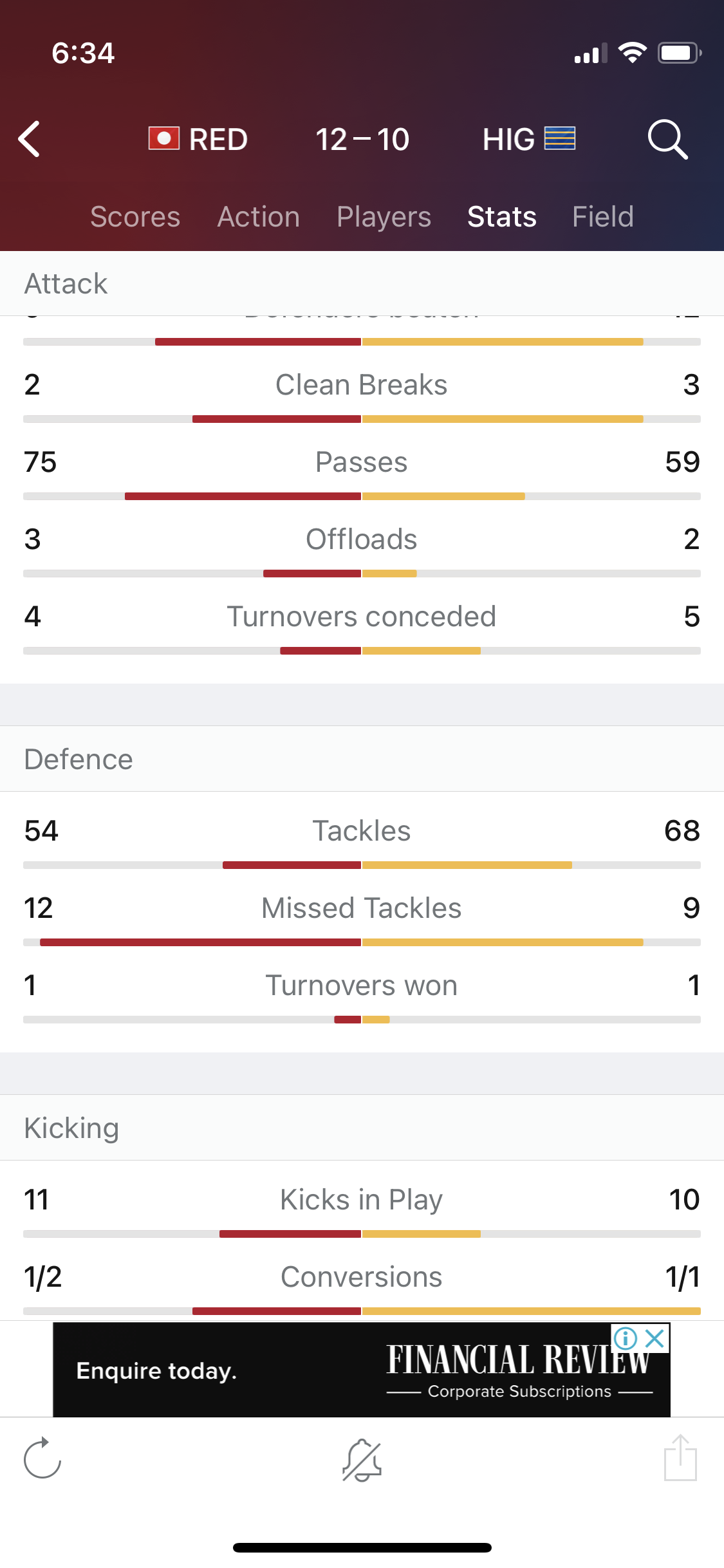Open the Players tab
The image size is (724, 1568).
[x=384, y=218]
